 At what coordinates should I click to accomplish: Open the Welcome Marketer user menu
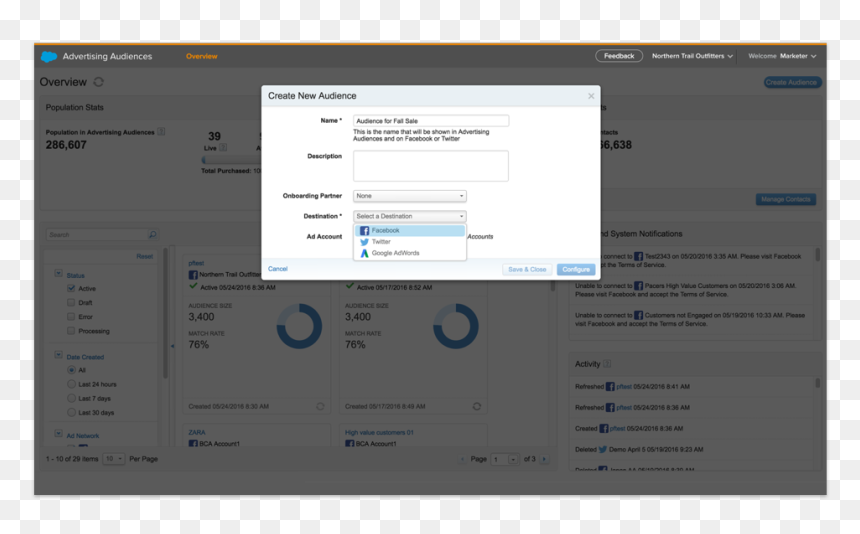782,56
